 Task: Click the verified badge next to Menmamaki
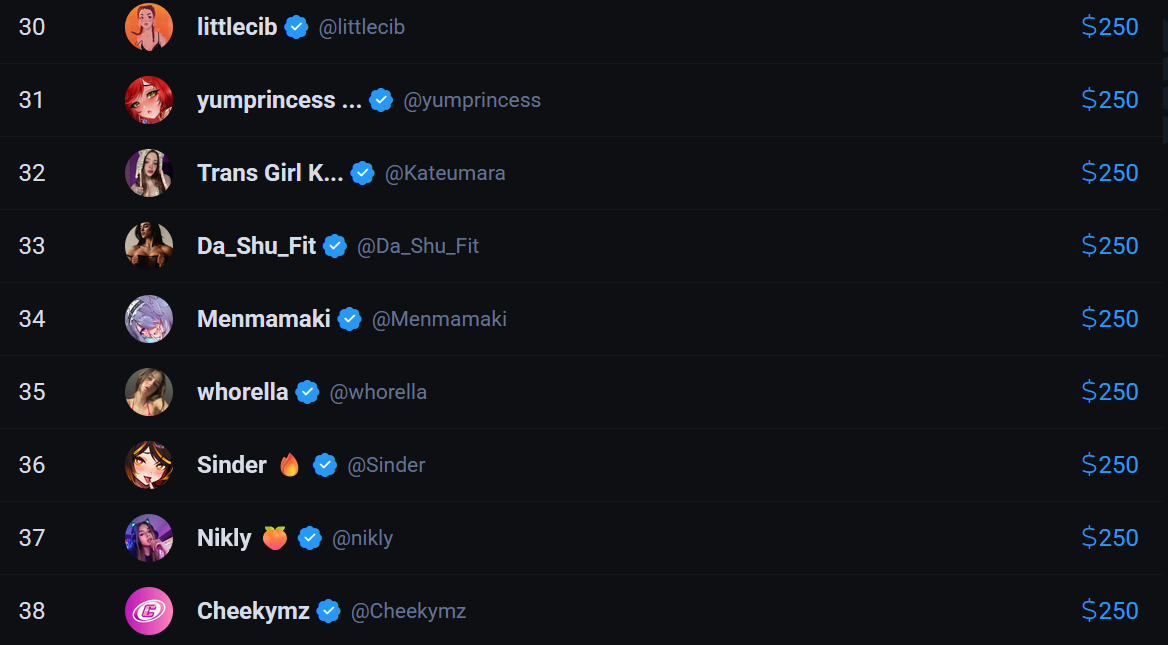pos(349,319)
